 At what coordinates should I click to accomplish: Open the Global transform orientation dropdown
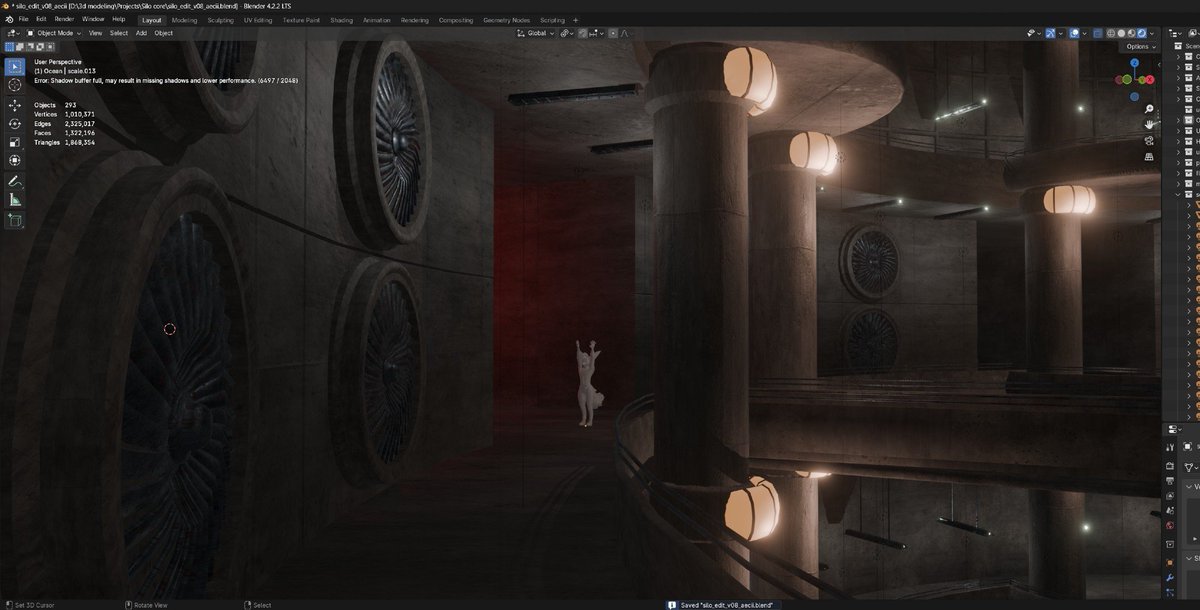coord(534,33)
